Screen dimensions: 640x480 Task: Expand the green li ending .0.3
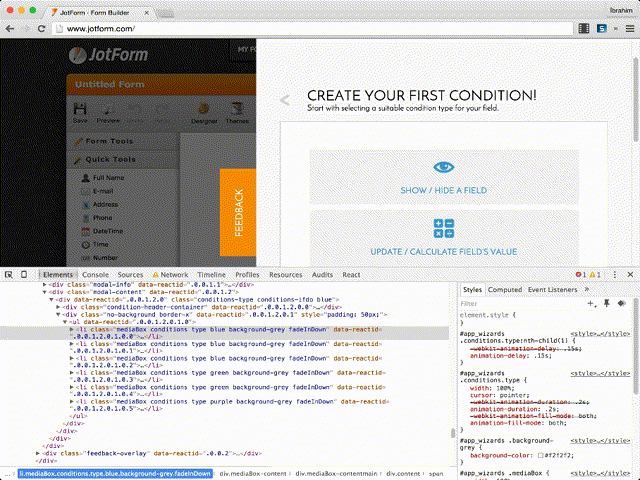pyautogui.click(x=71, y=373)
